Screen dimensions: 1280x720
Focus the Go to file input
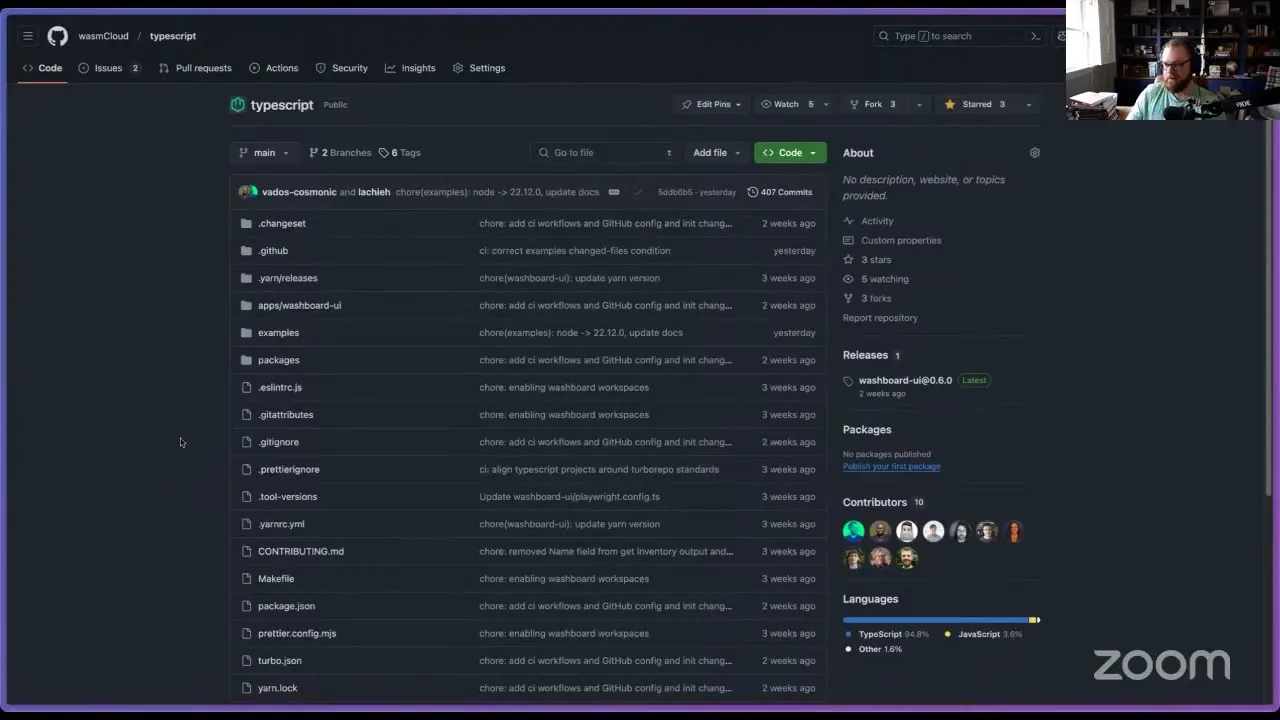coord(606,153)
